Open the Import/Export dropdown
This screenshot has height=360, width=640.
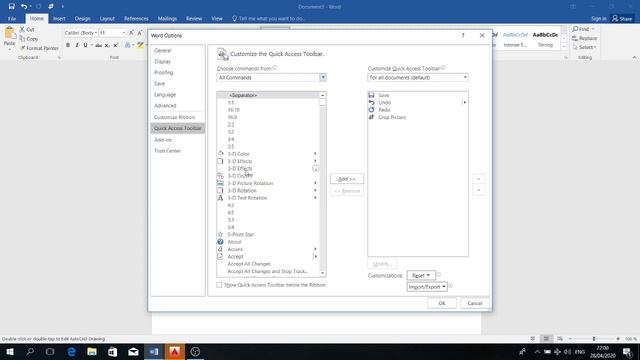click(x=427, y=287)
